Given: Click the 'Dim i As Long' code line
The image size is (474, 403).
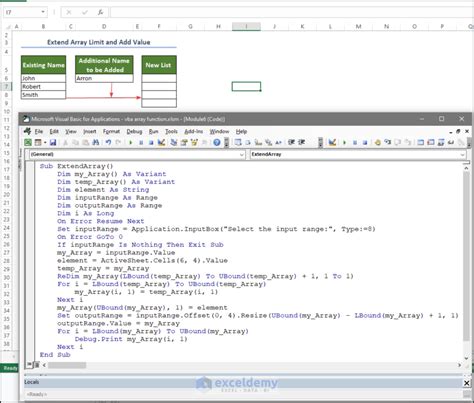Looking at the screenshot, I should point(85,213).
